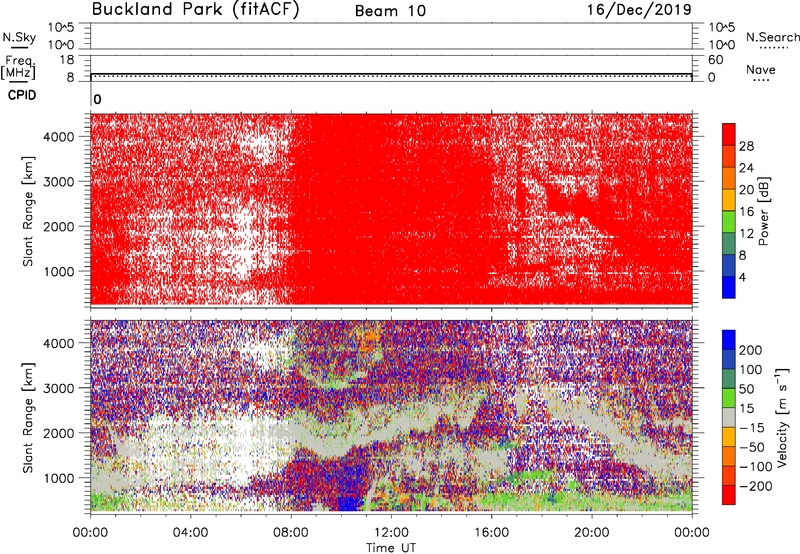
Task: Click the 'N.Search' legend label
Action: (772, 37)
